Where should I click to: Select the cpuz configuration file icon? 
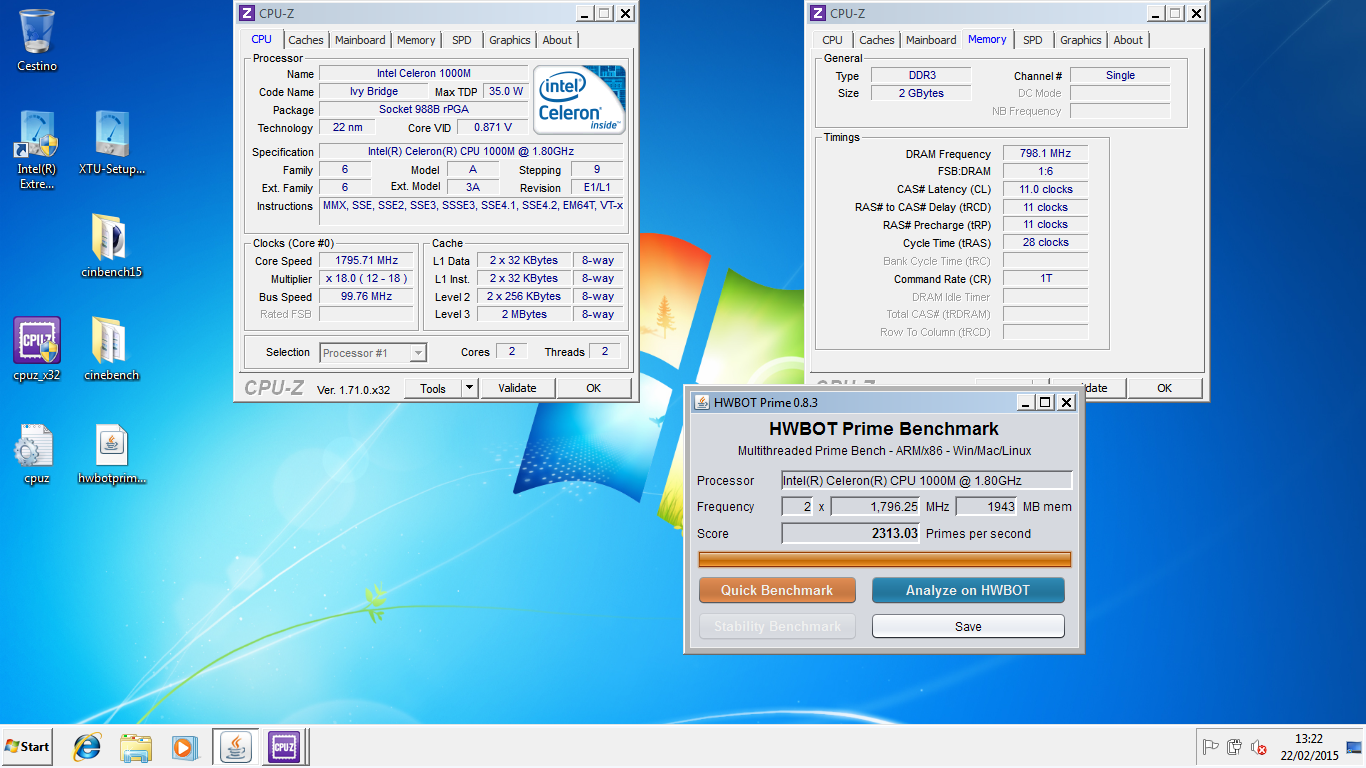37,453
